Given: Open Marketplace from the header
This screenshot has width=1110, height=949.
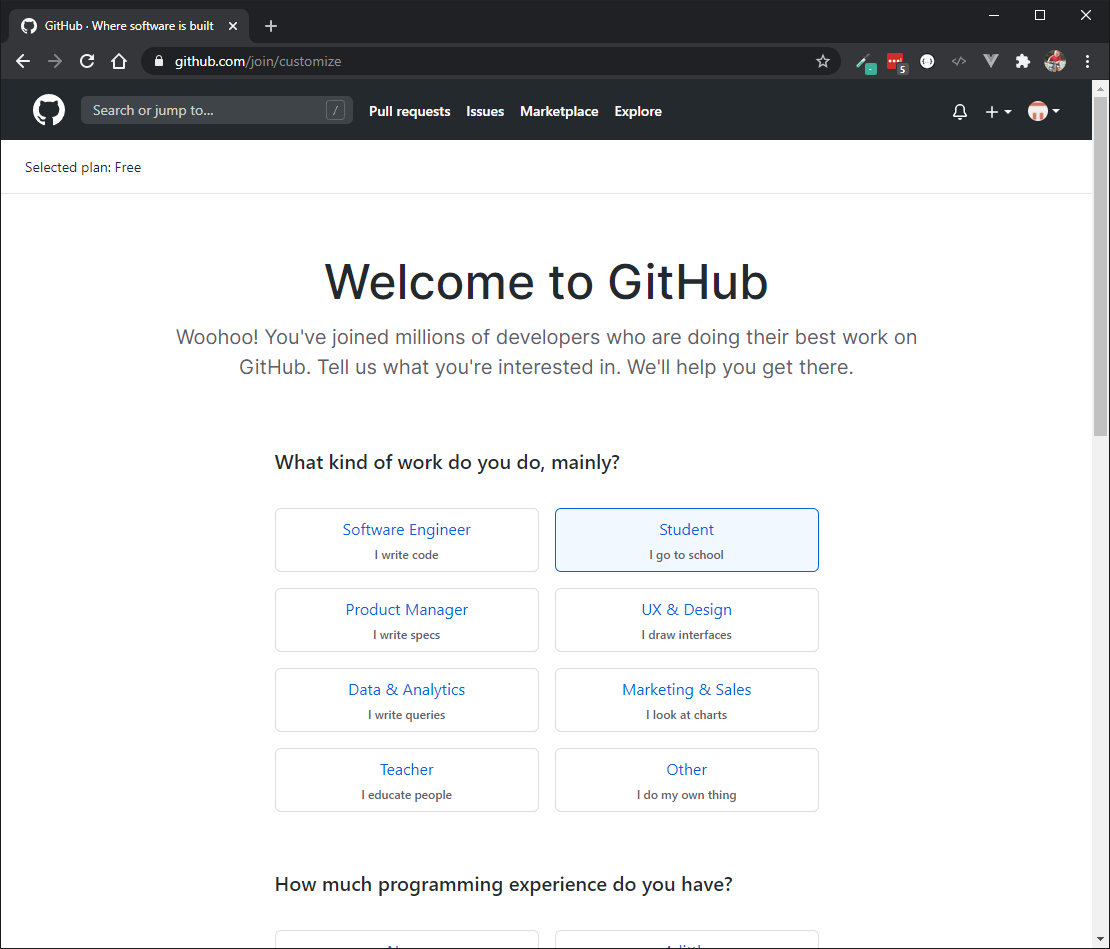Looking at the screenshot, I should pyautogui.click(x=559, y=111).
